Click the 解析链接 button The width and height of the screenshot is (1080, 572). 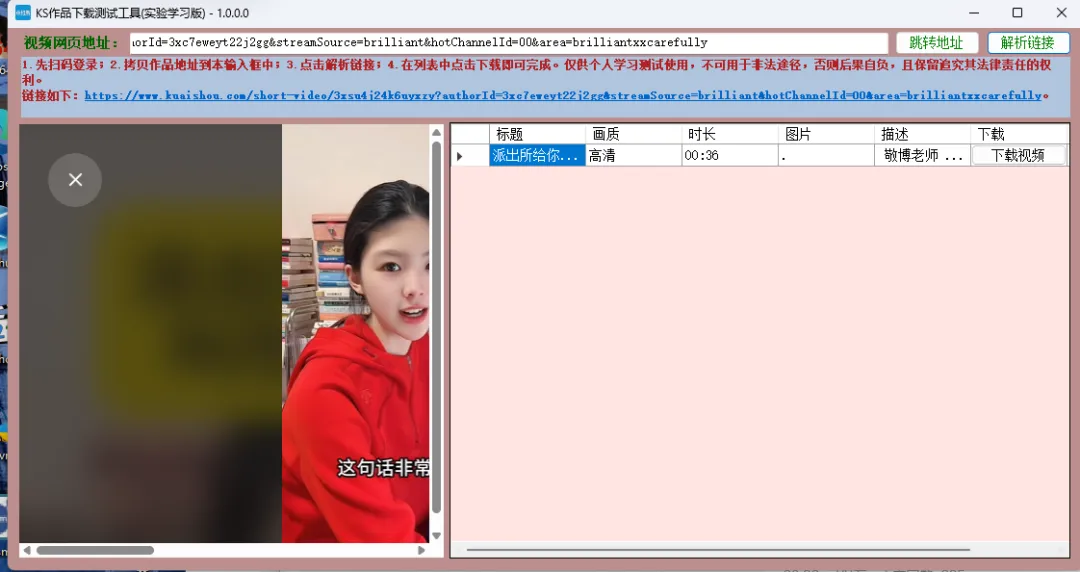pos(1028,43)
